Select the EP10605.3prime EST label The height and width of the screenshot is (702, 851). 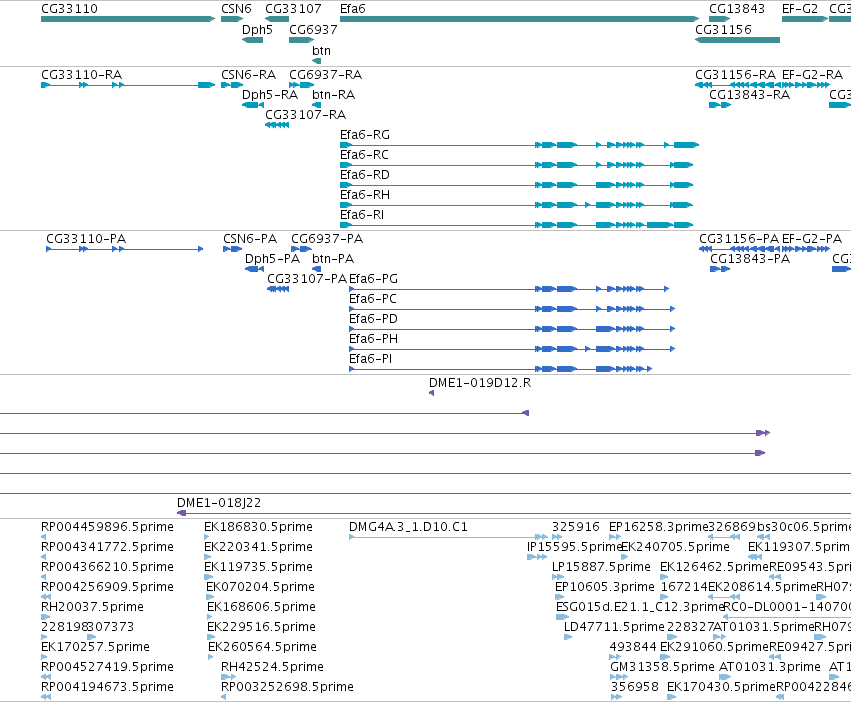[x=605, y=586]
